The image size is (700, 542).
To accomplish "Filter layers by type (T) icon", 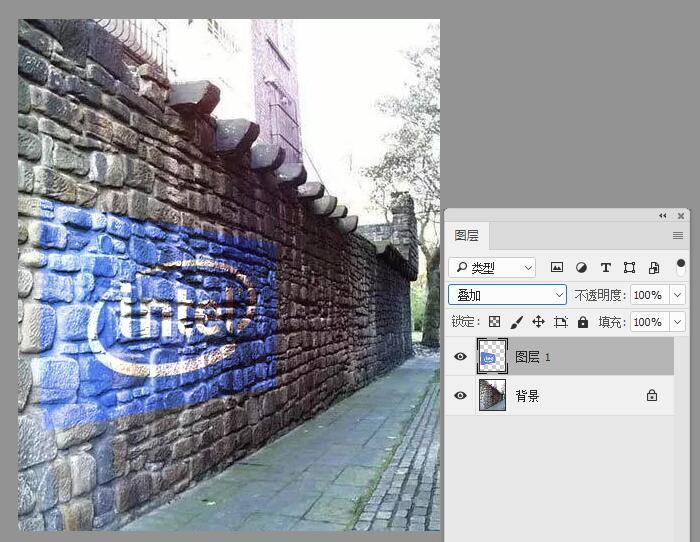I will click(605, 267).
